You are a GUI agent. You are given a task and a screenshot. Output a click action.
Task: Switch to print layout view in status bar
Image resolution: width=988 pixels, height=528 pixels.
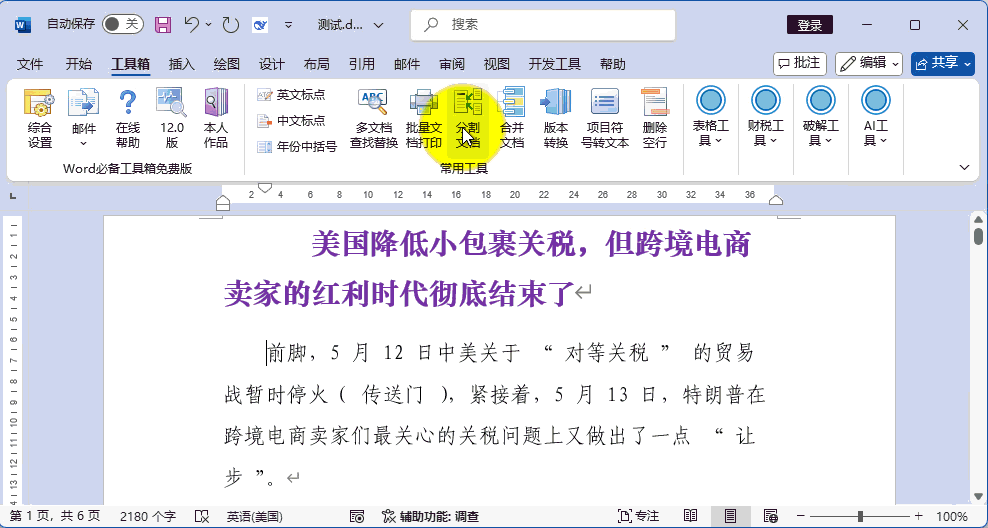731,516
